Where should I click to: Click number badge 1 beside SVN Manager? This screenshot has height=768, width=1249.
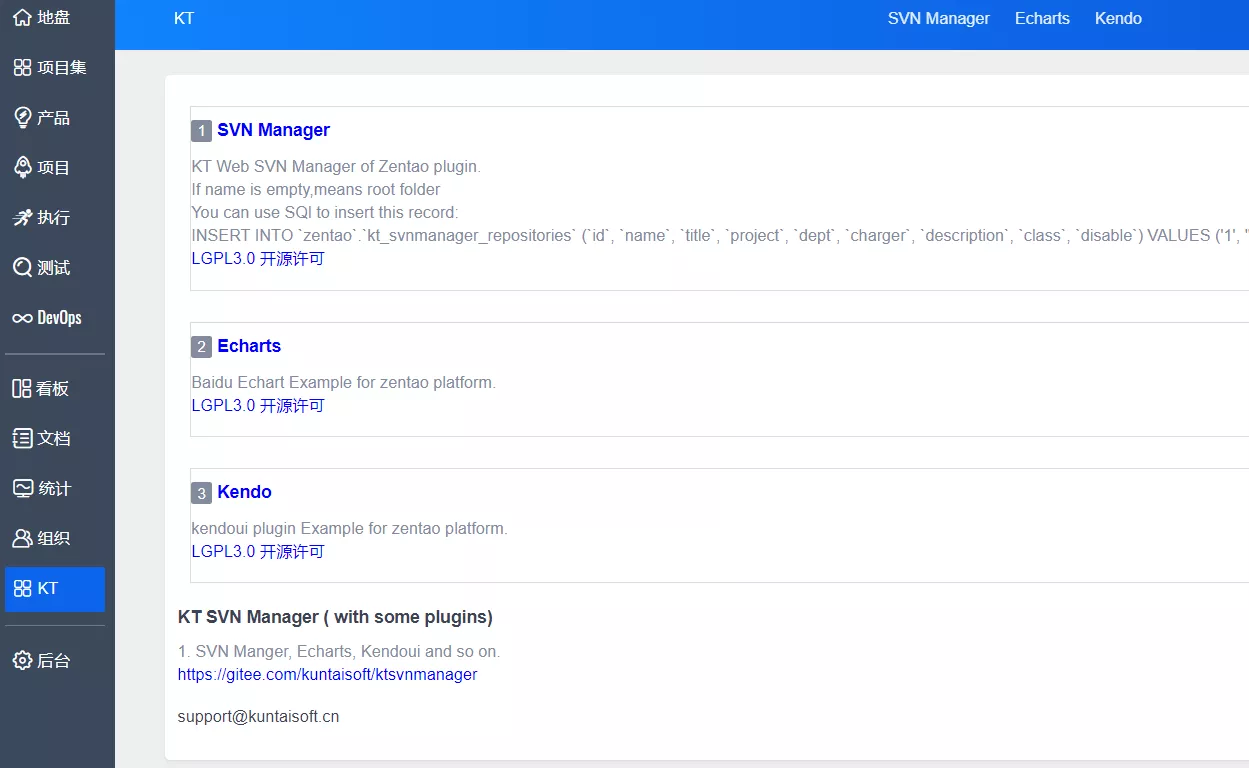201,131
